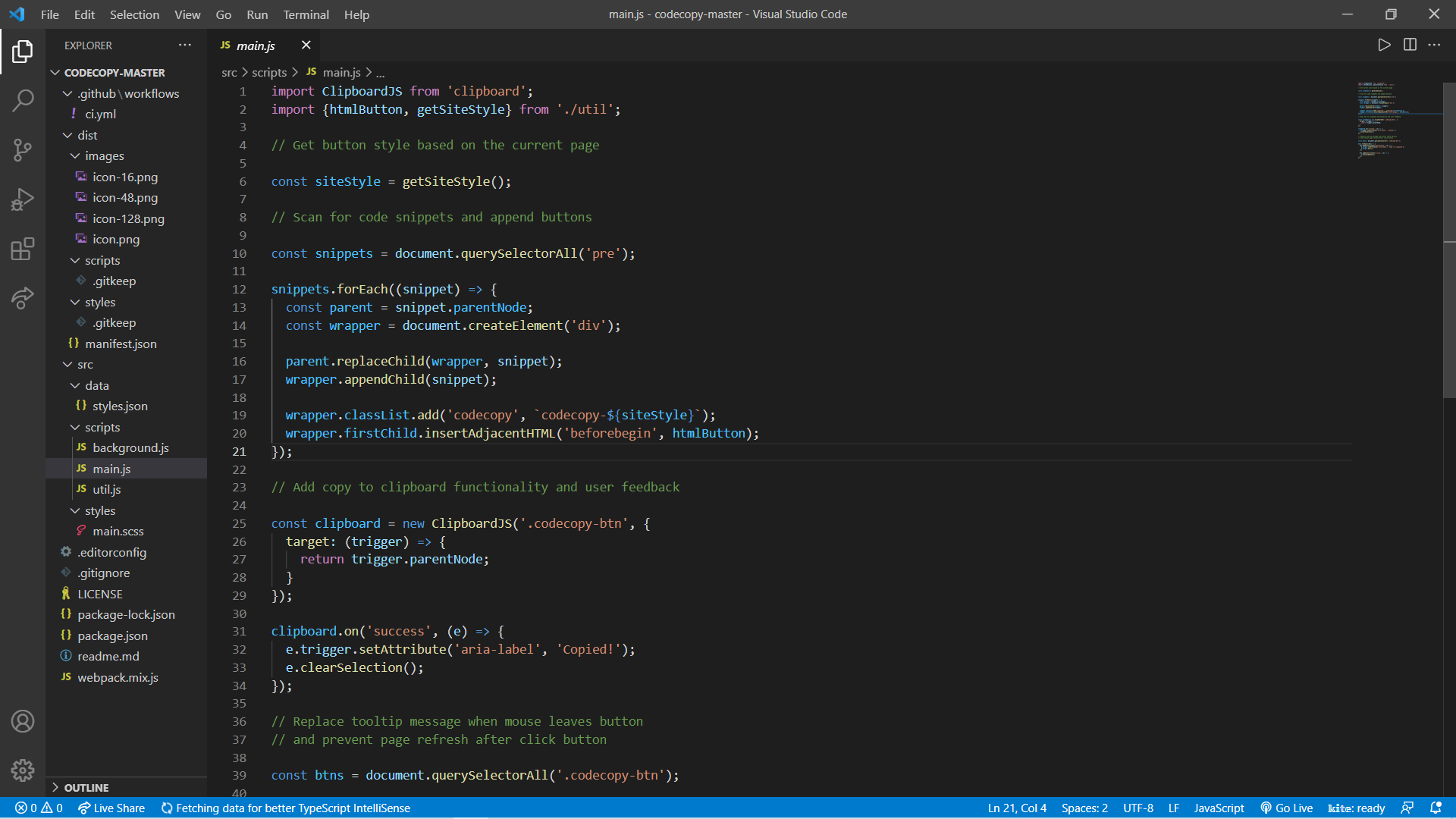Open the Selection menu
The height and width of the screenshot is (819, 1456).
tap(134, 14)
